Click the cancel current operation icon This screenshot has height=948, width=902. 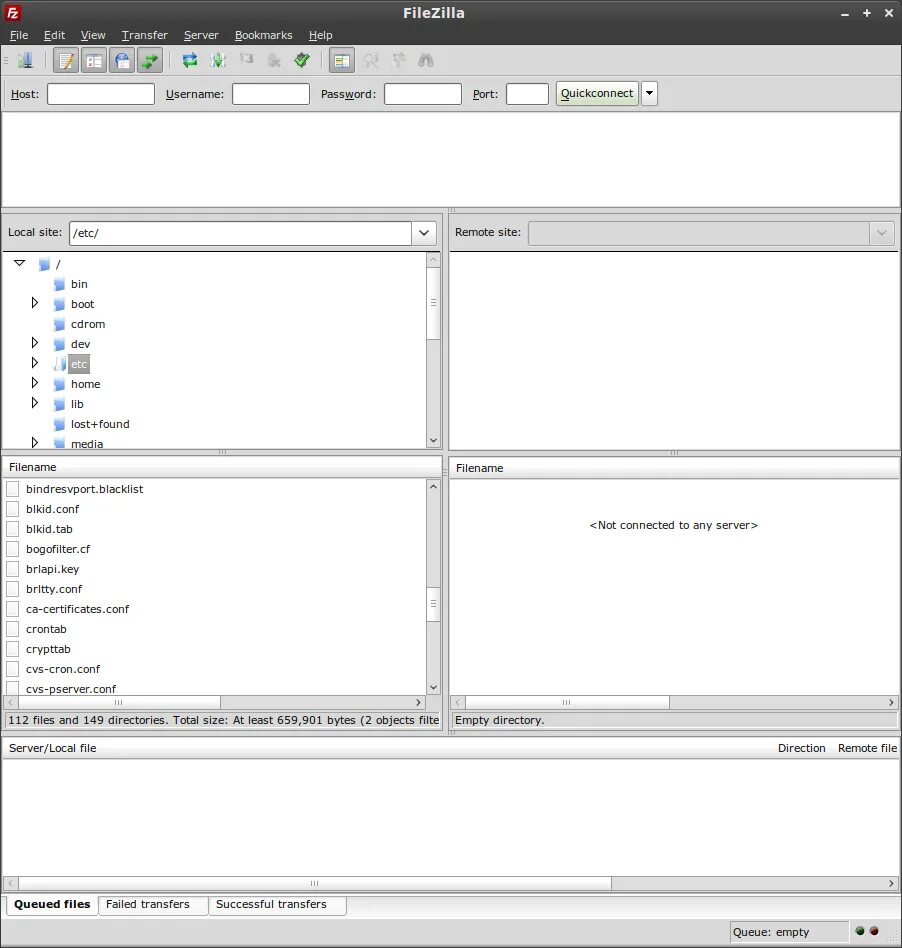point(246,60)
